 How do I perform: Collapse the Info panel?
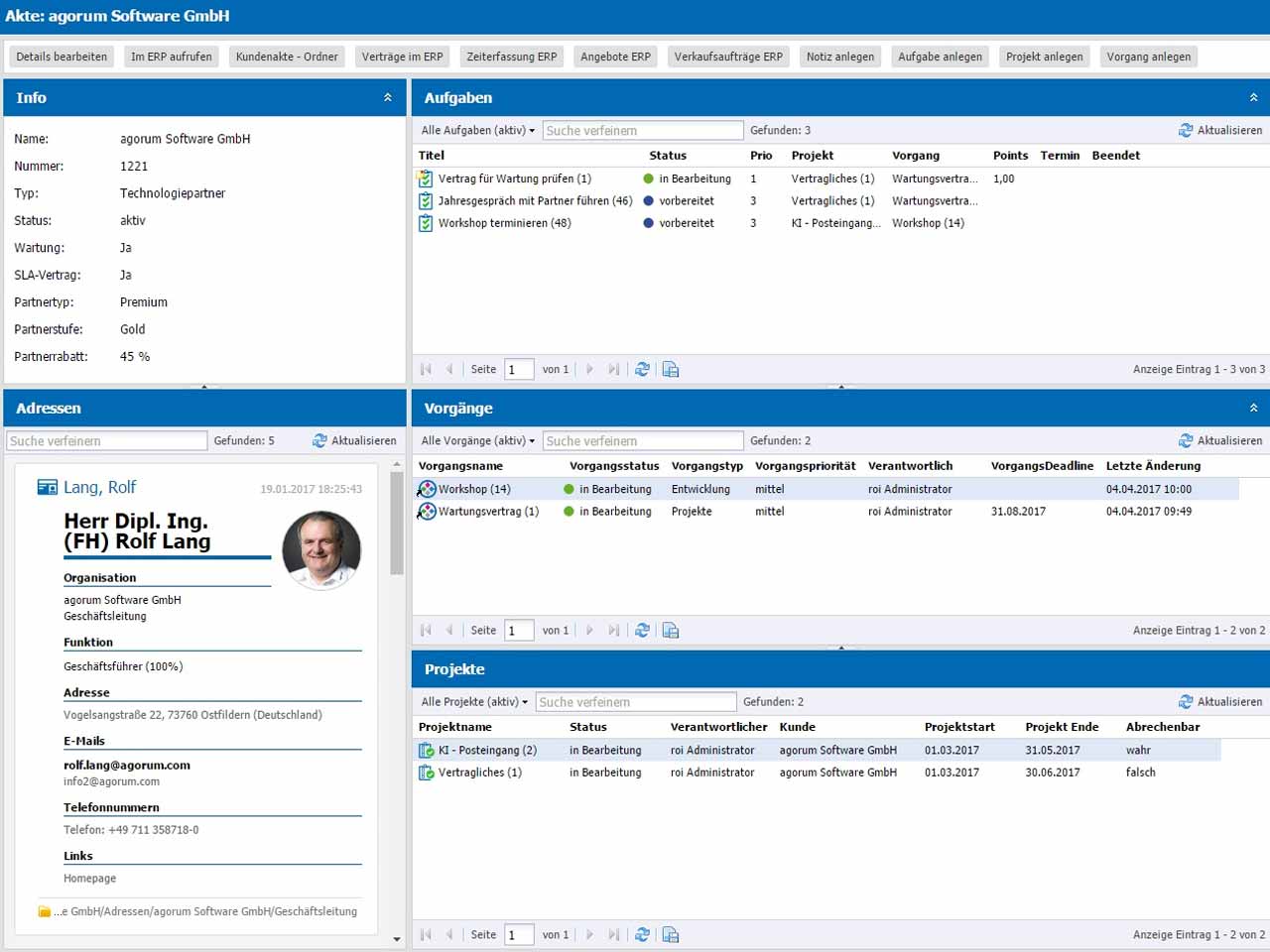(x=388, y=97)
